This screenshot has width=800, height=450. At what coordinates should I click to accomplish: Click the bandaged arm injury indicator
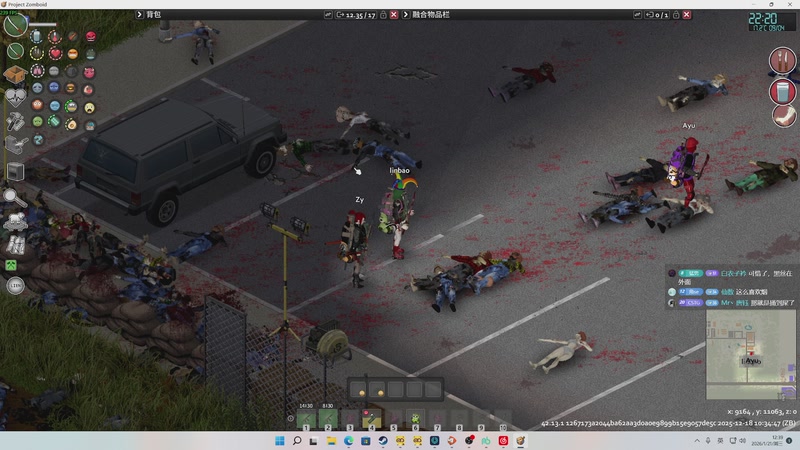tap(784, 116)
